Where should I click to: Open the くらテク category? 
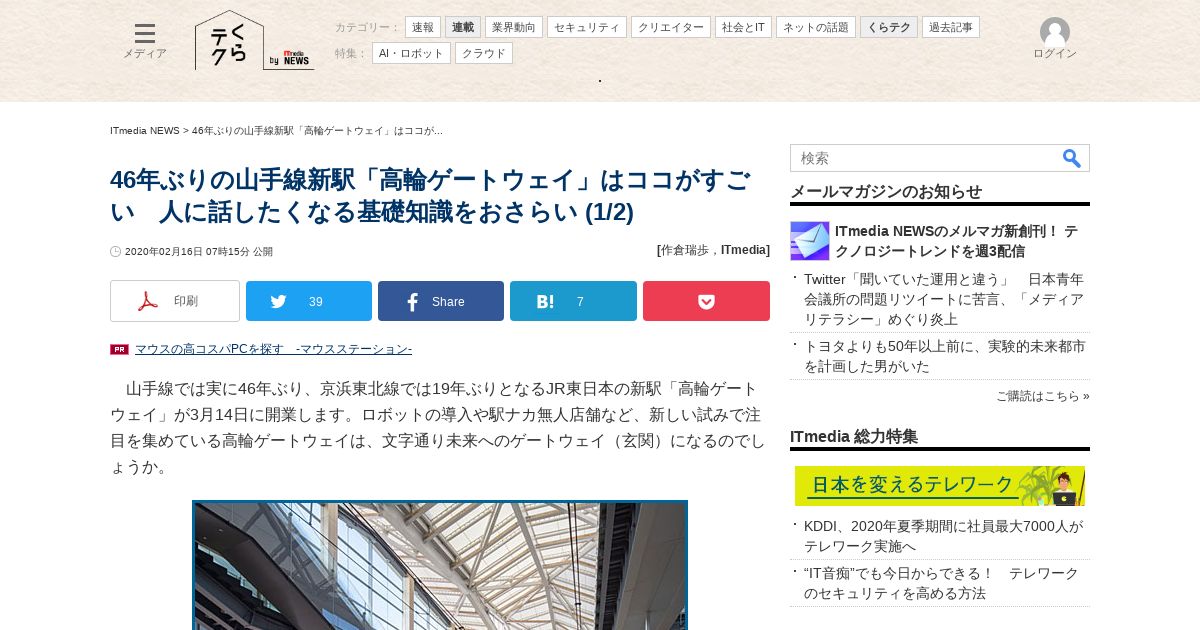pyautogui.click(x=889, y=27)
